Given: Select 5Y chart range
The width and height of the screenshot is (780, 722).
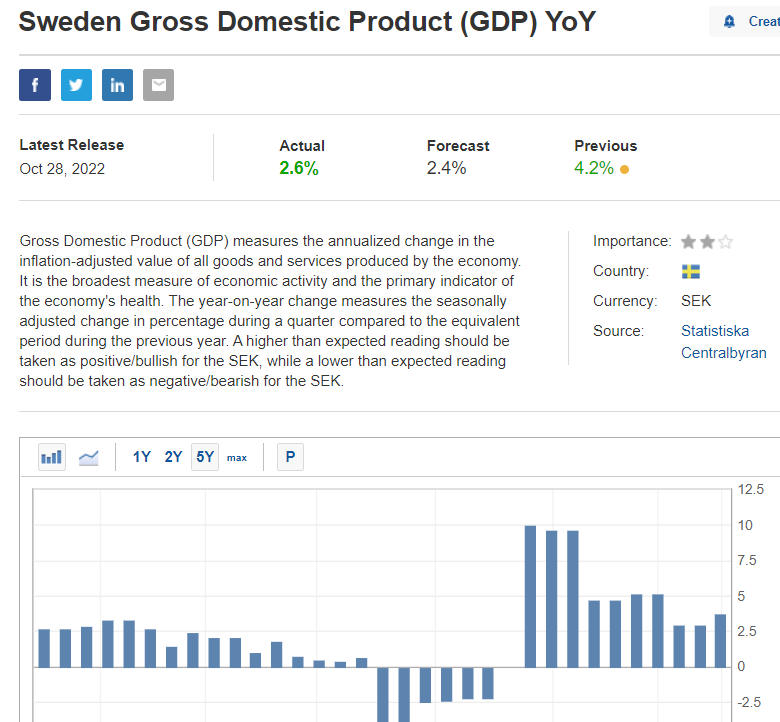Looking at the screenshot, I should coord(205,457).
